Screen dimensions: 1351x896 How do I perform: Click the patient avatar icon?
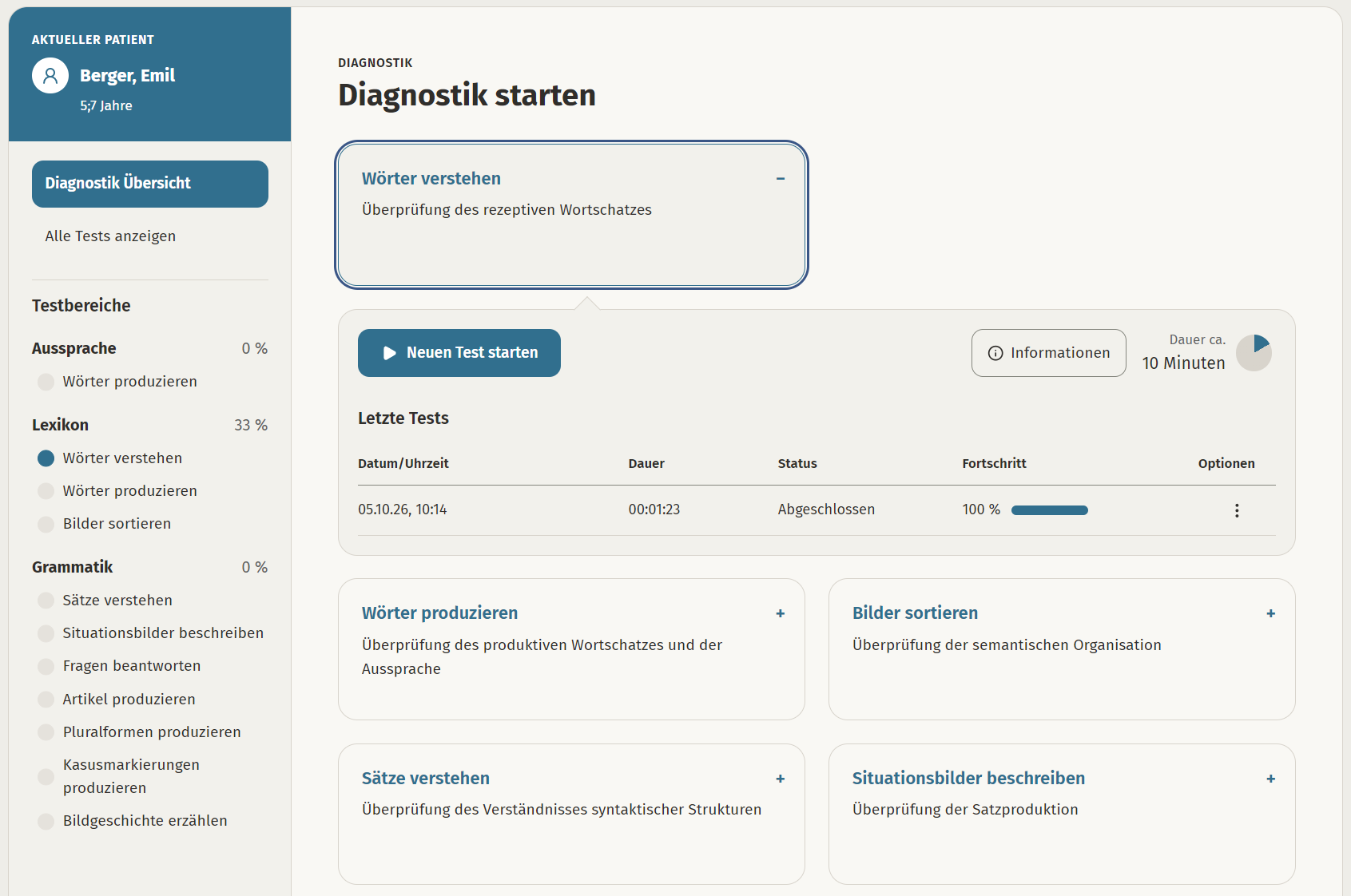pyautogui.click(x=50, y=76)
